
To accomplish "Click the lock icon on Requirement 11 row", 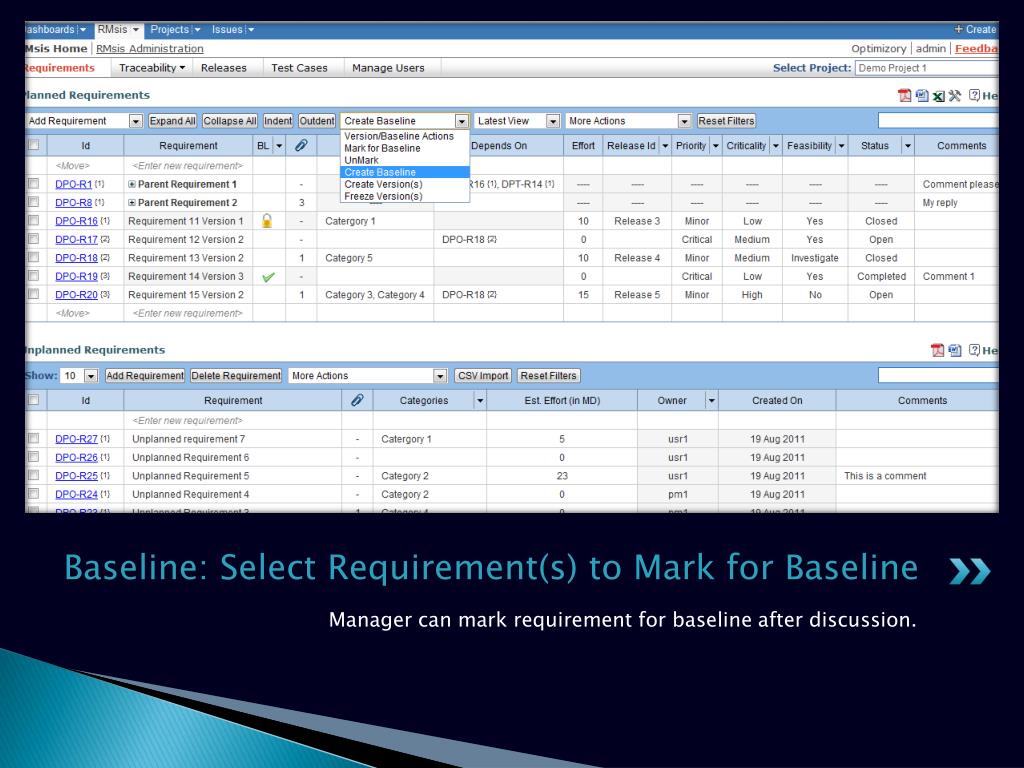I will tap(266, 221).
